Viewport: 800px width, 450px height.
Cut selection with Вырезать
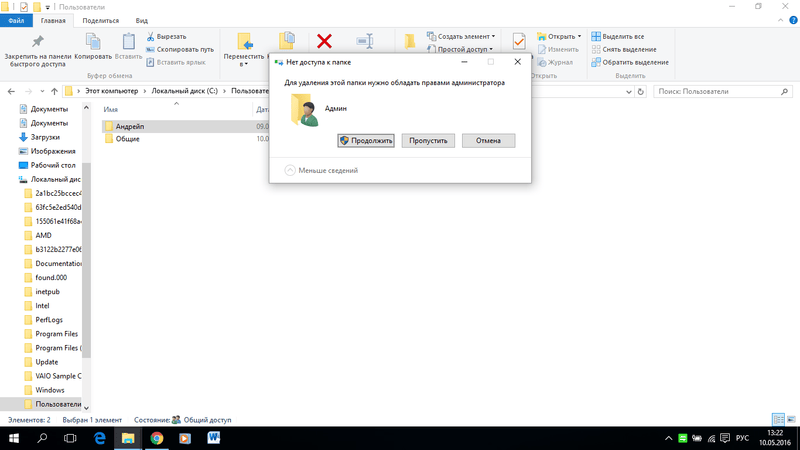(x=166, y=37)
